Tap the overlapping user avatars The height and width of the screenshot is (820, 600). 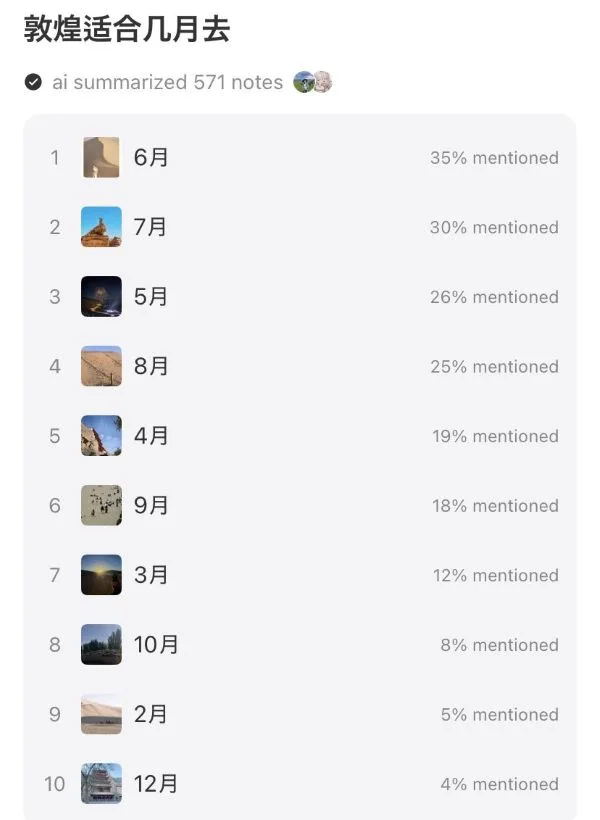(x=313, y=82)
